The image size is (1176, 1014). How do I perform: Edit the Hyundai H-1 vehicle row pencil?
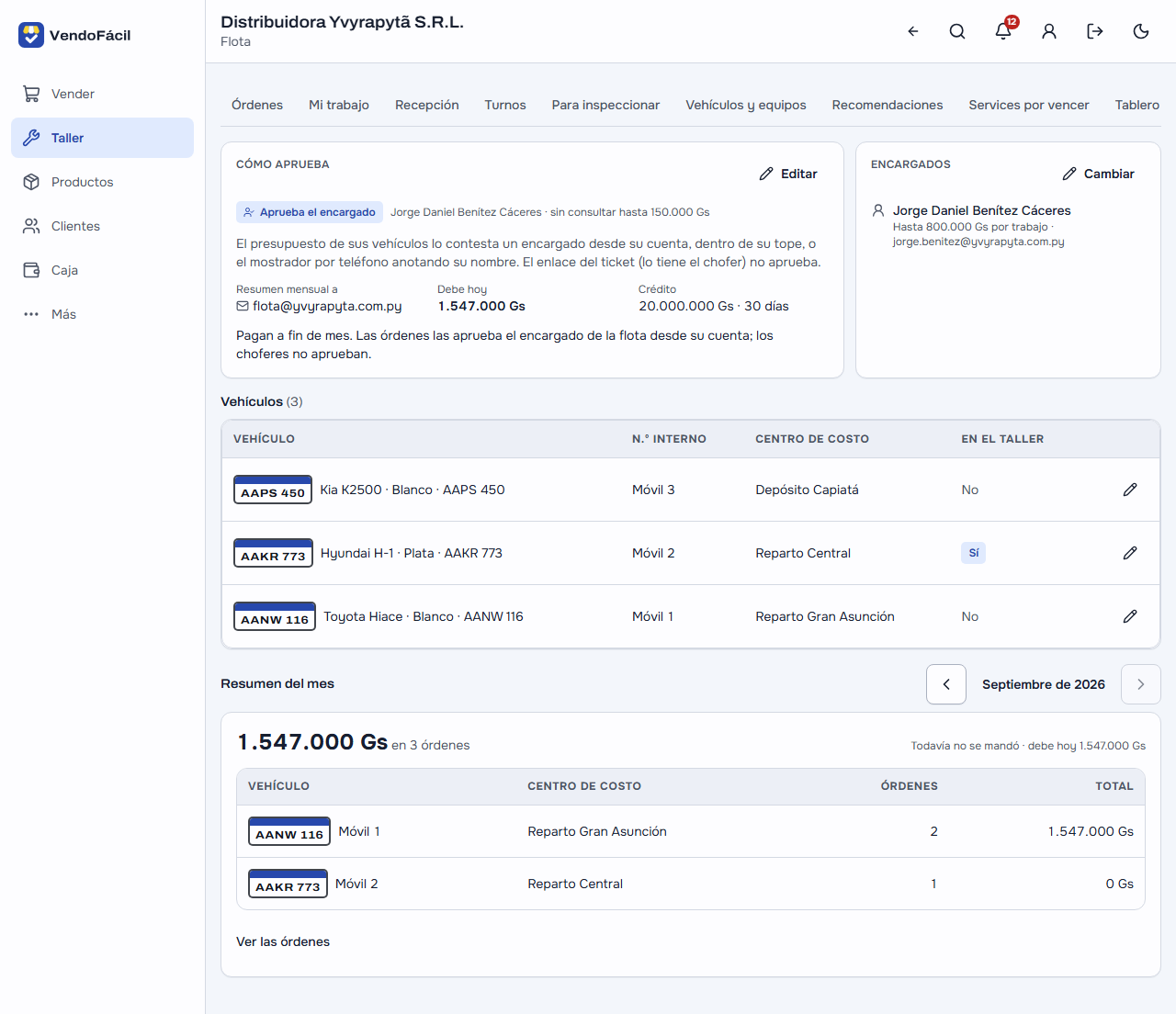(1130, 553)
